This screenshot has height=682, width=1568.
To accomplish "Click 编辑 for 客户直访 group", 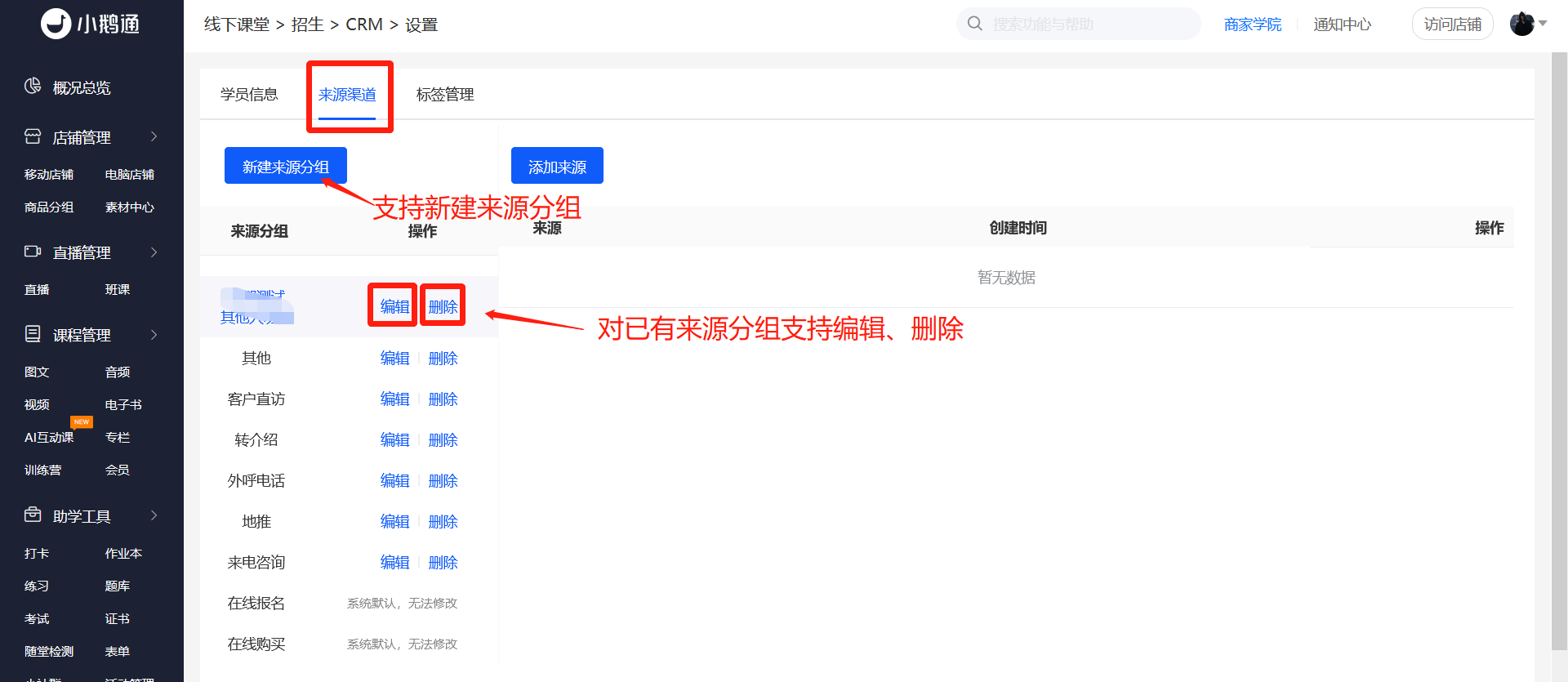I will (x=394, y=399).
